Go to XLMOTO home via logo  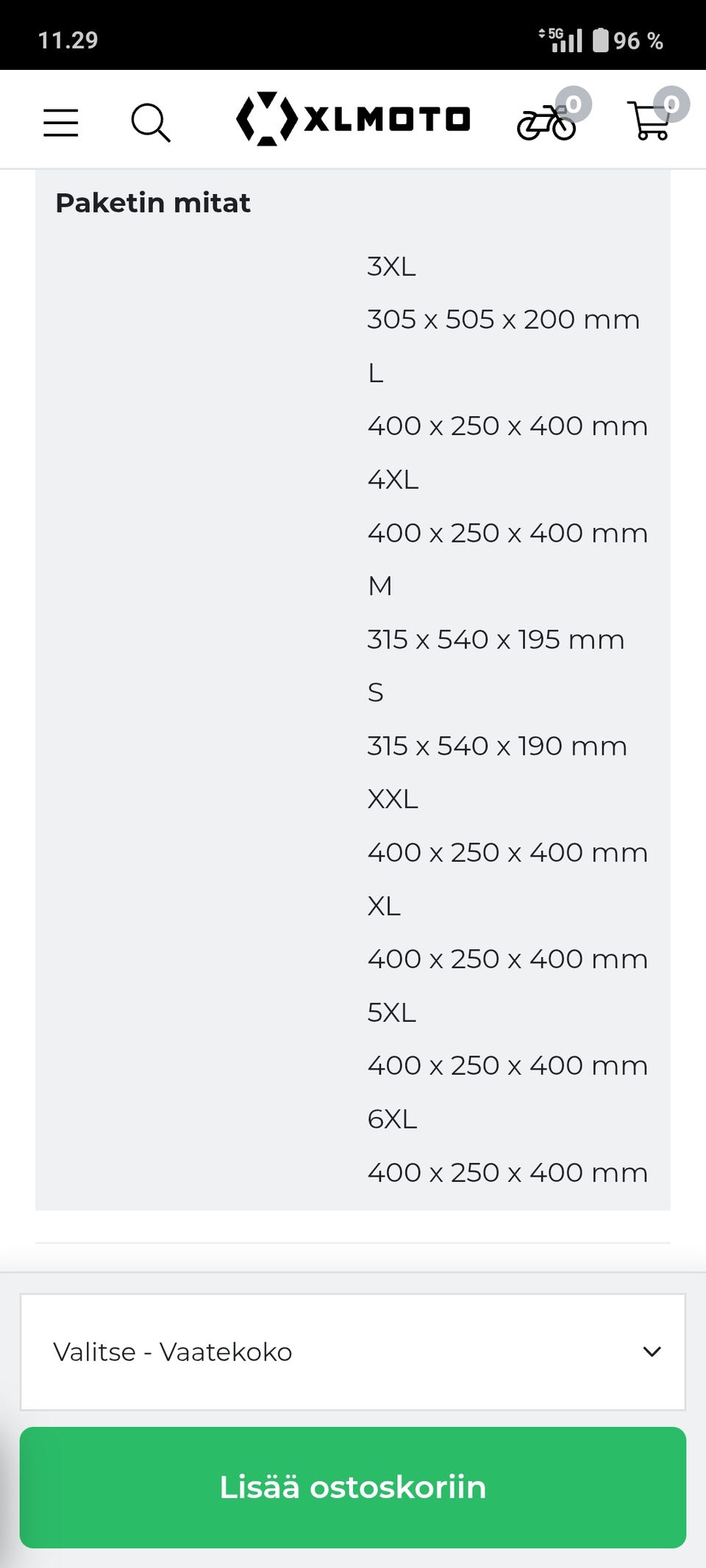pyautogui.click(x=353, y=119)
